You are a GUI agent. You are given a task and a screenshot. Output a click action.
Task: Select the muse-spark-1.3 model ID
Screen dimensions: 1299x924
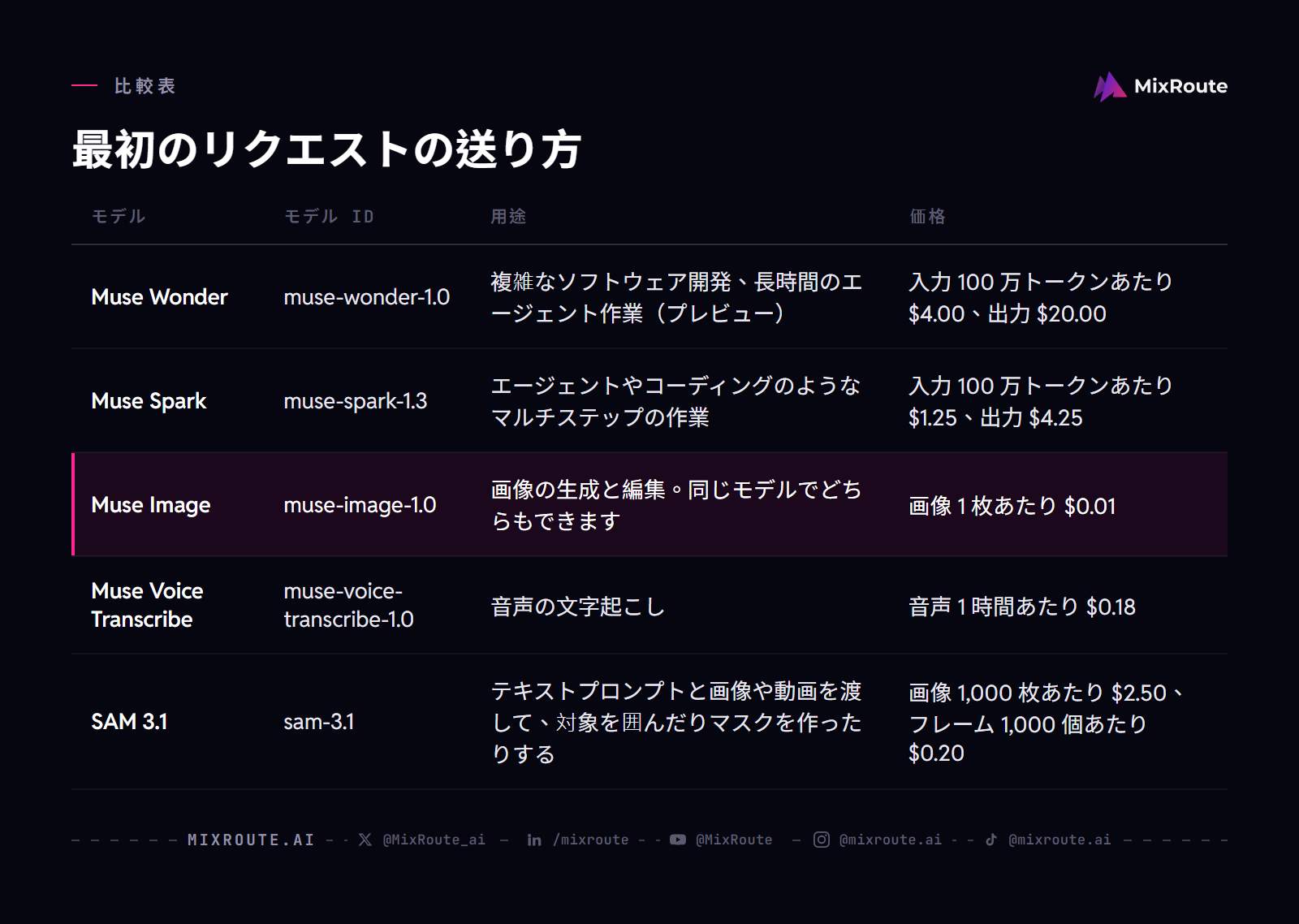pyautogui.click(x=355, y=401)
